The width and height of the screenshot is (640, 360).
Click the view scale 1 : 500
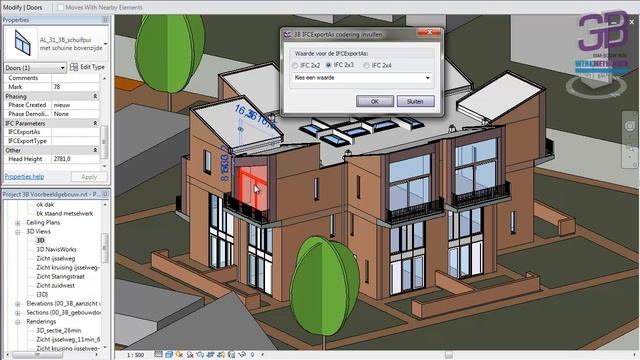[x=136, y=355]
